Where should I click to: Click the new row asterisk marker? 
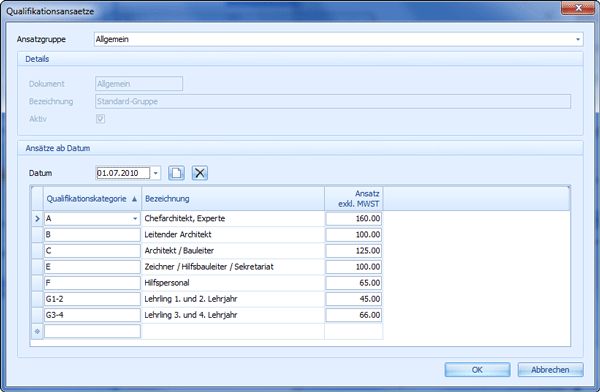click(x=37, y=331)
